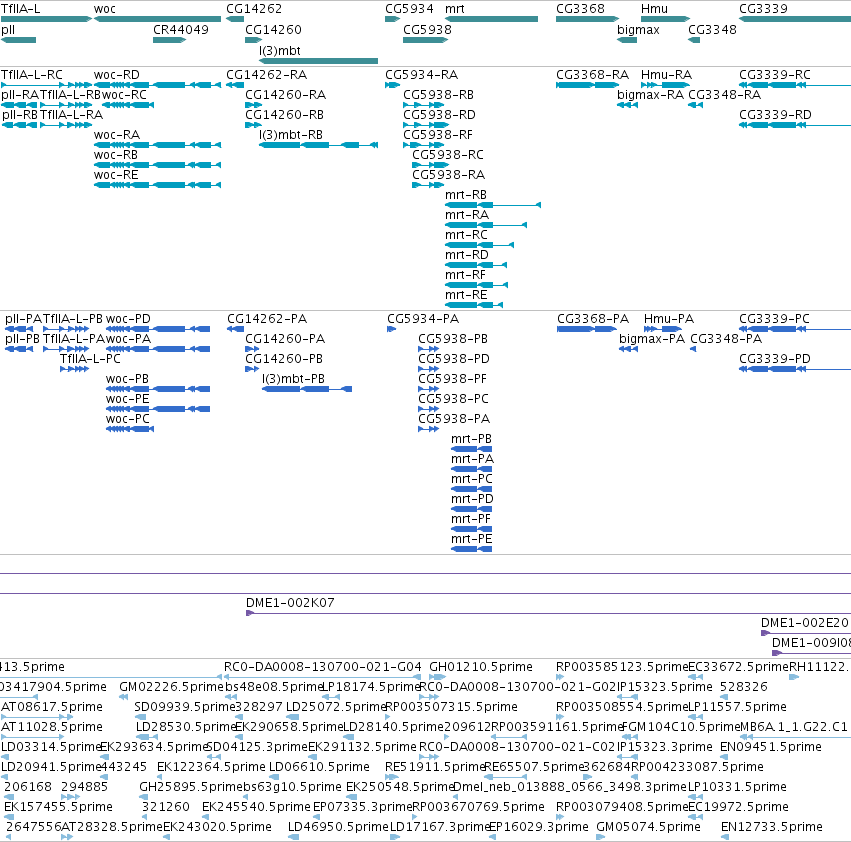
Task: Select protein label mrt-PE
Action: (x=472, y=539)
